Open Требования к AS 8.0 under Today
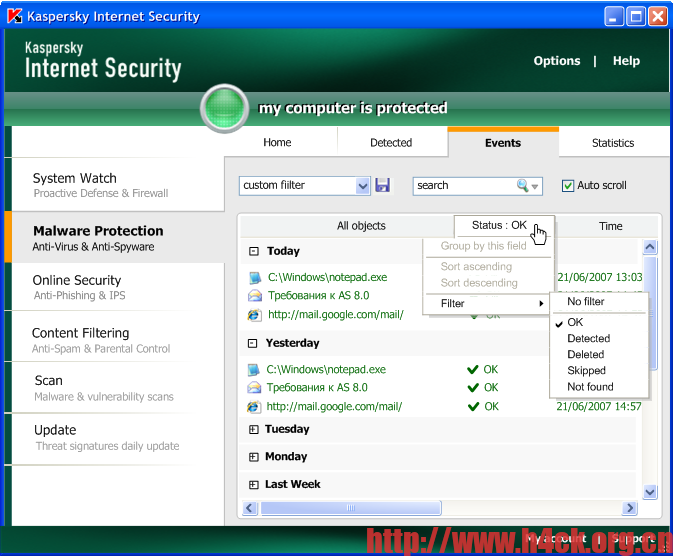673x556 pixels. [x=318, y=295]
